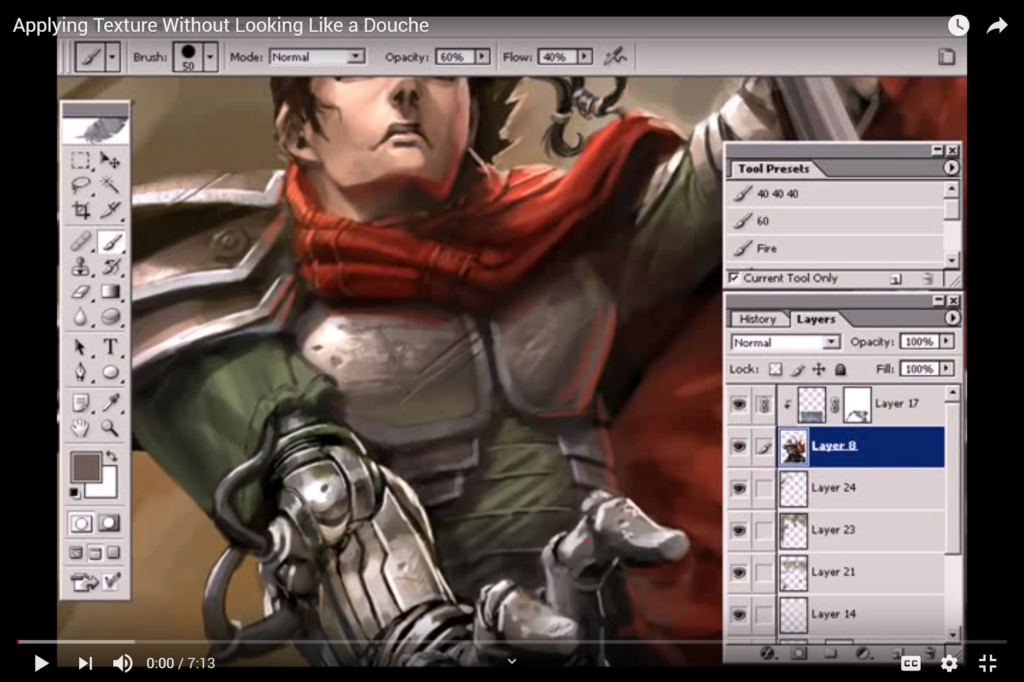Open the foreground color picker
The image size is (1024, 682).
coord(86,466)
